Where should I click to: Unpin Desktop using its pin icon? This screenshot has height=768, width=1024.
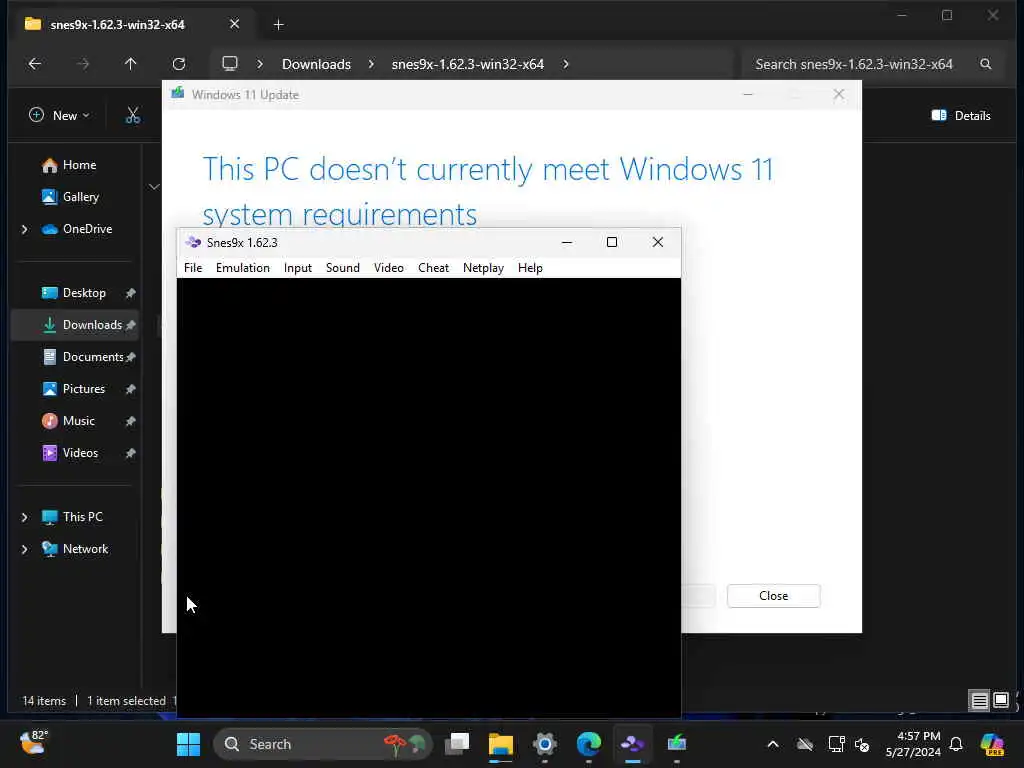click(130, 293)
